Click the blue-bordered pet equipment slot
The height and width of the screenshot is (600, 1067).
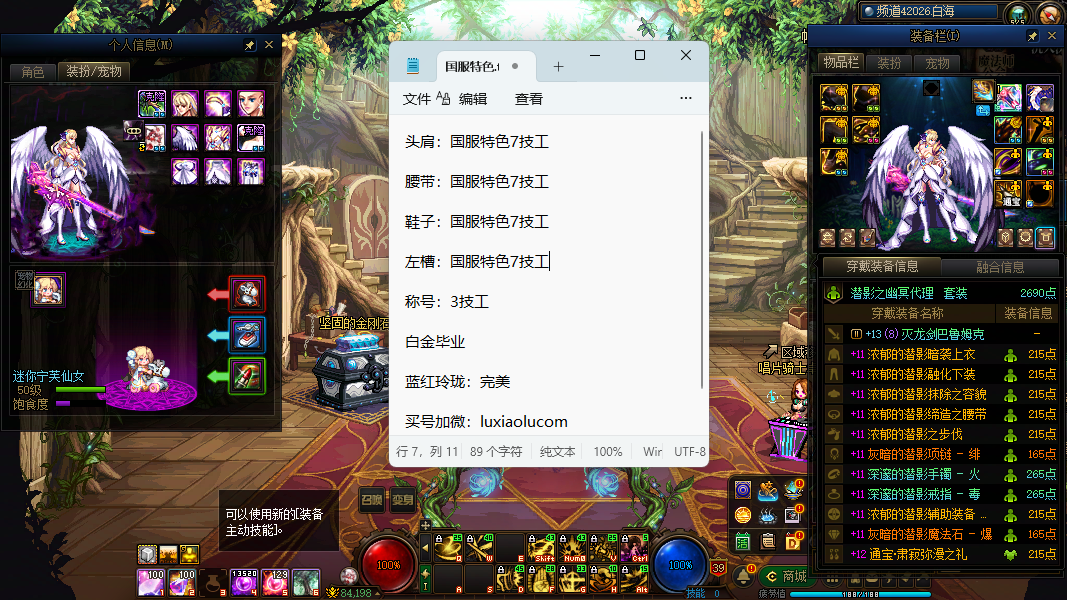(247, 335)
